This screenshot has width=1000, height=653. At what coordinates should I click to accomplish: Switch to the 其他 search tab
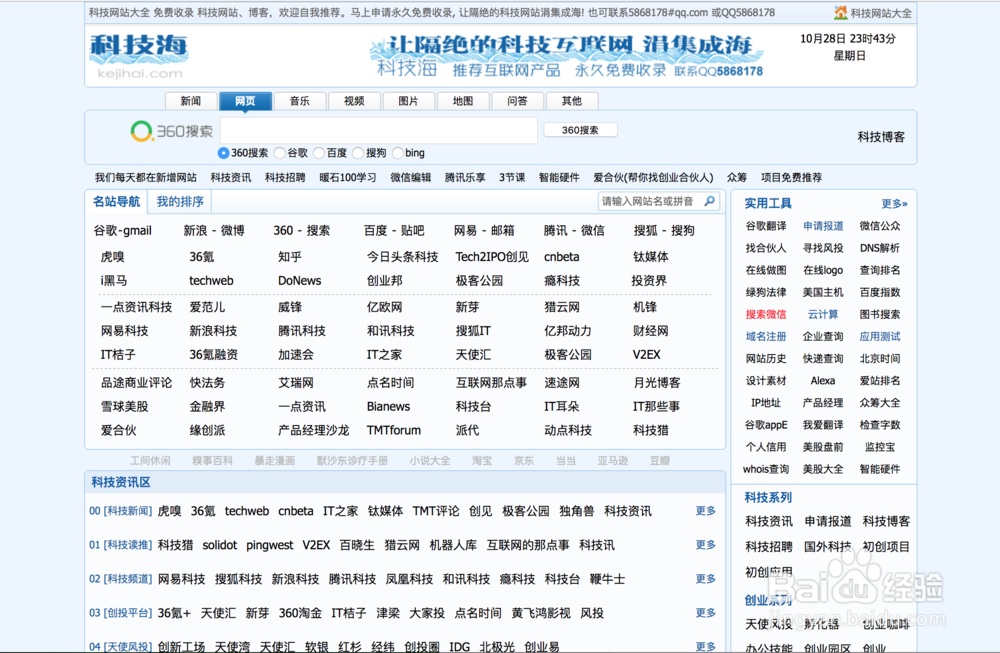point(571,101)
